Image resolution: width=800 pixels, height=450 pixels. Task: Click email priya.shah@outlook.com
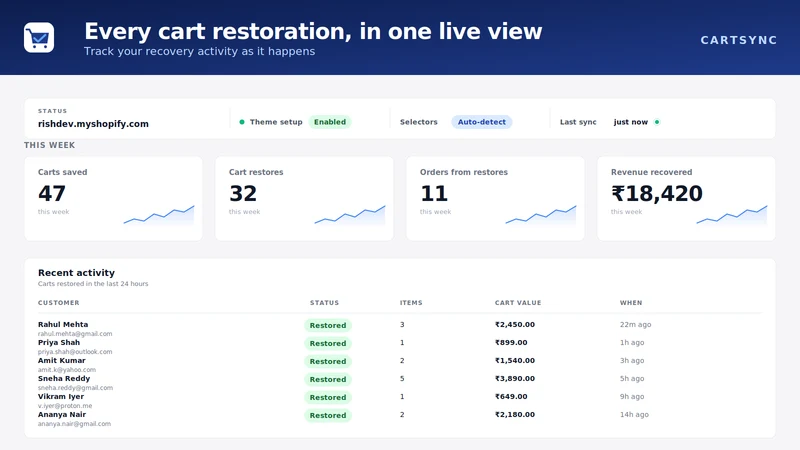[75, 352]
